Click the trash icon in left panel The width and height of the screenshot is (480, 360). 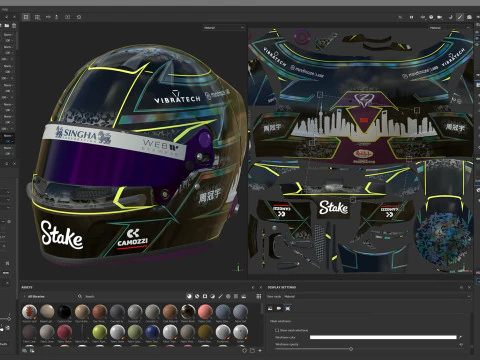(14, 25)
